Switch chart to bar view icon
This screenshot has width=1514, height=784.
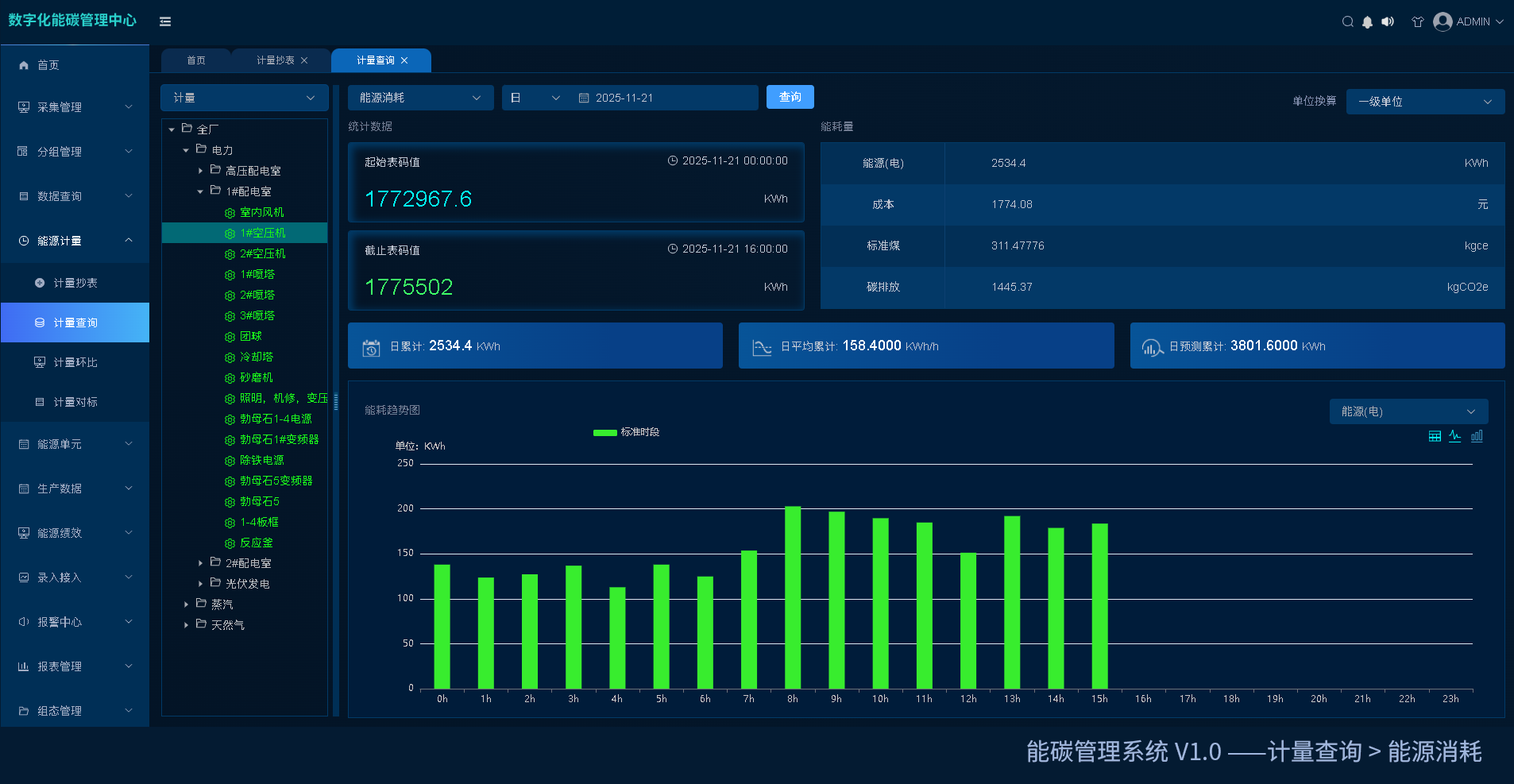point(1477,436)
